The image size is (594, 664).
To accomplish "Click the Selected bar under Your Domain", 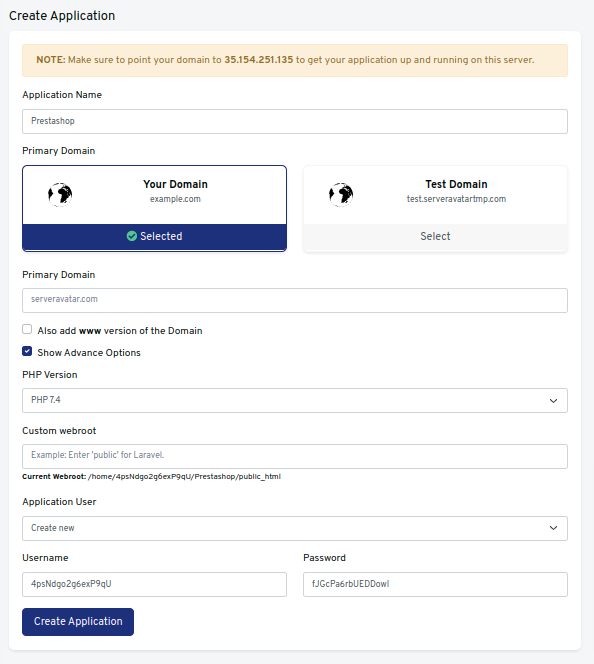I will [155, 237].
